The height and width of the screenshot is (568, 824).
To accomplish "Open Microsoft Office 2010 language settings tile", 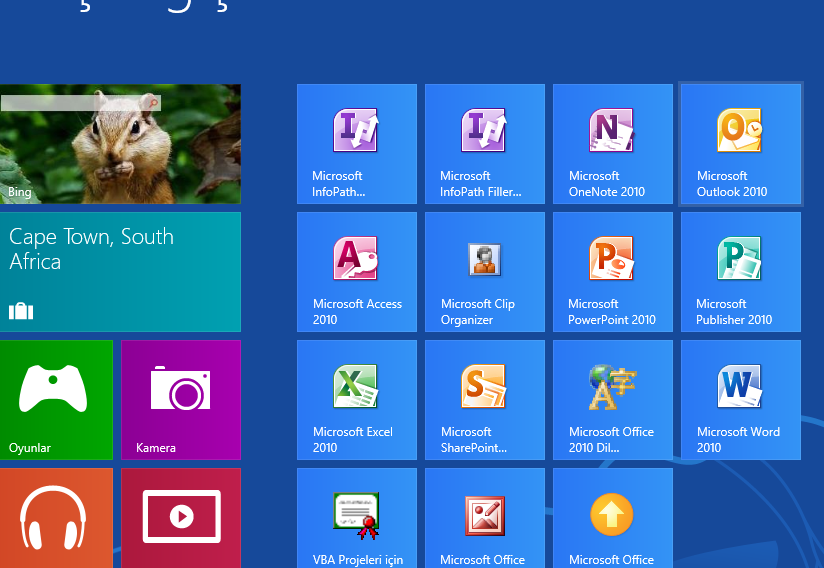I will 612,400.
